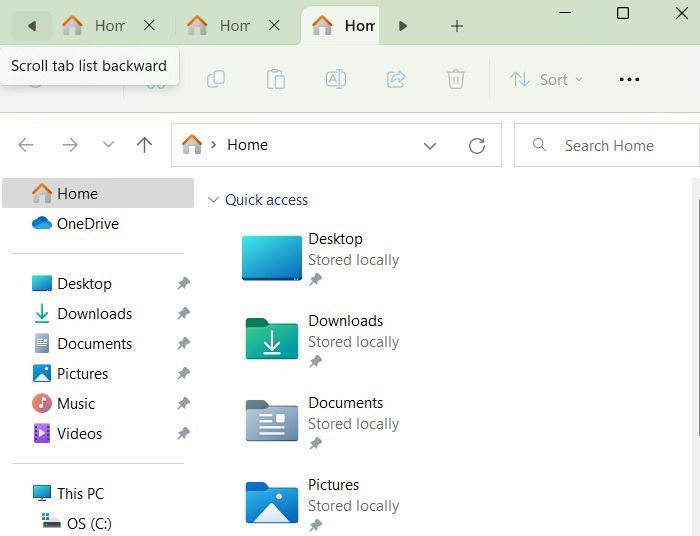
Task: Select This PC in navigation pane
Action: pyautogui.click(x=68, y=493)
